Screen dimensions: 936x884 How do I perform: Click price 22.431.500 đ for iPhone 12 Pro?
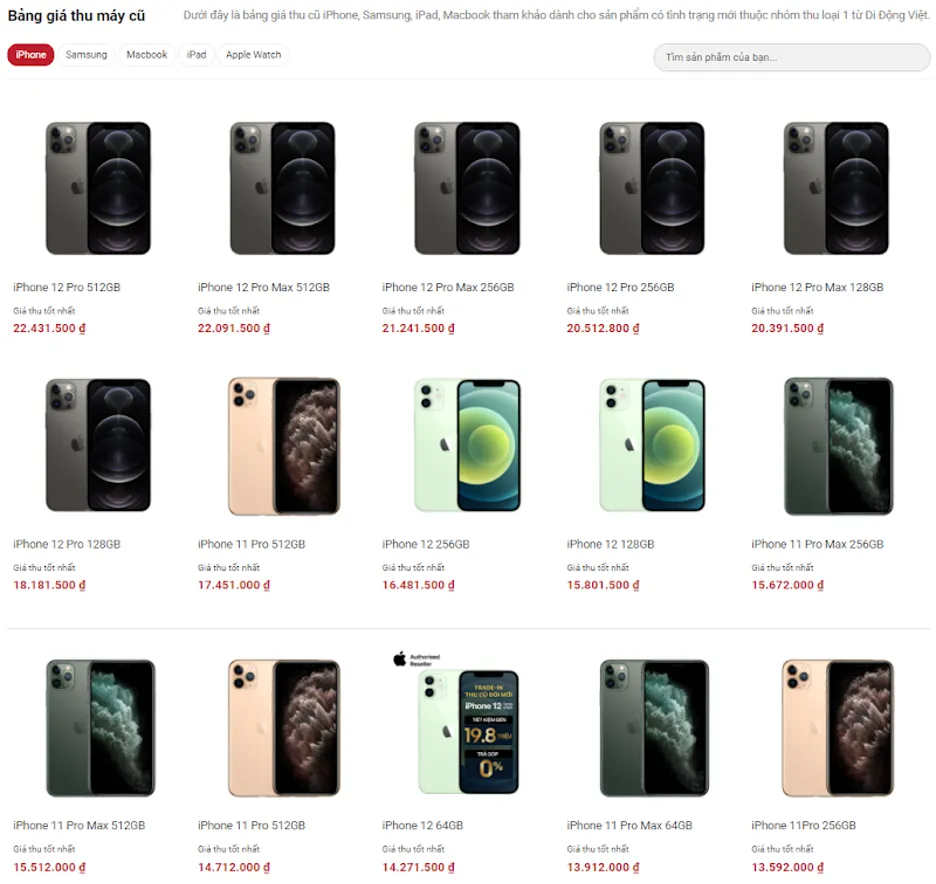click(49, 328)
